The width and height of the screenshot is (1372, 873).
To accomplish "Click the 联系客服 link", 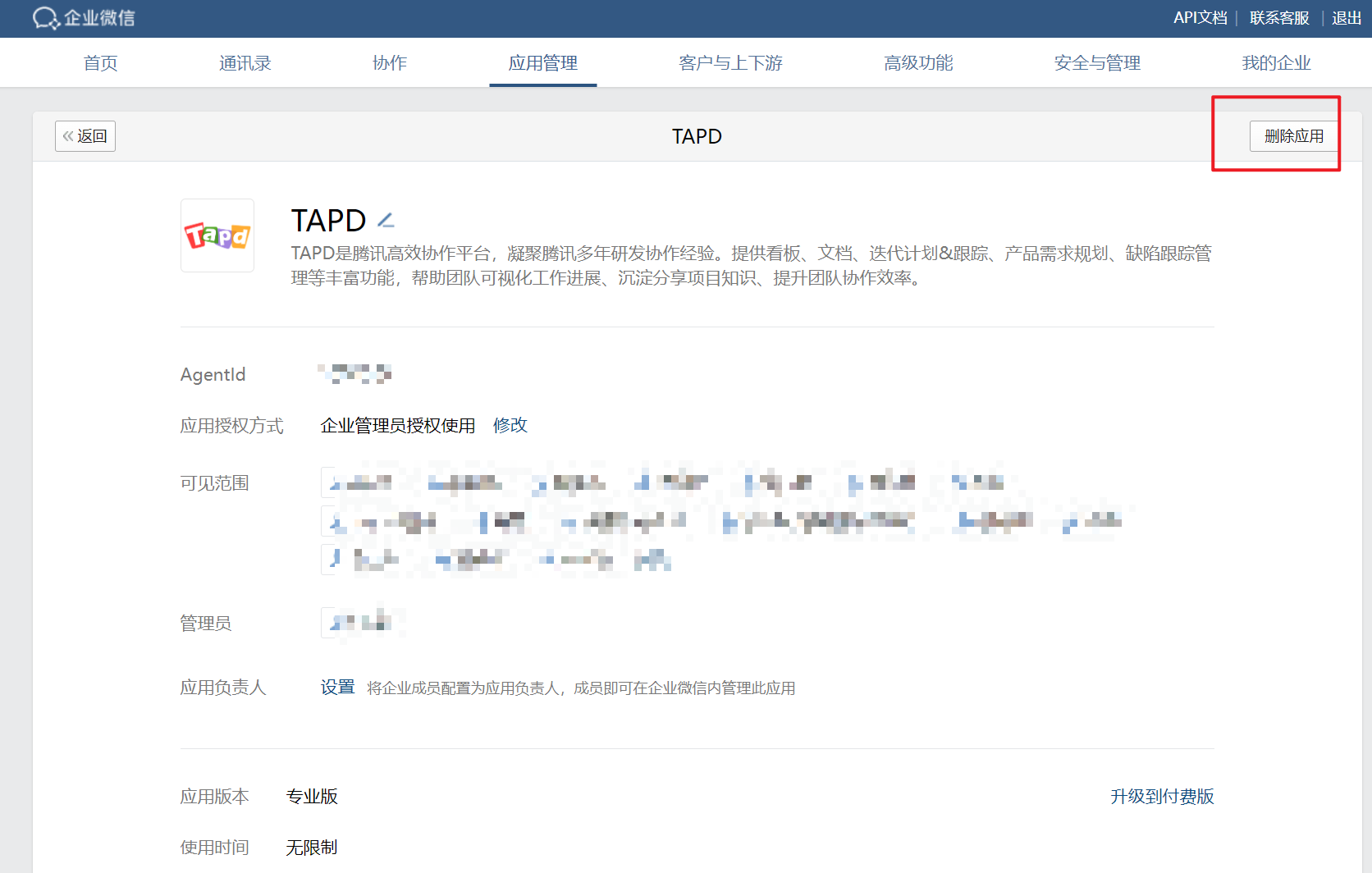I will coord(1280,18).
